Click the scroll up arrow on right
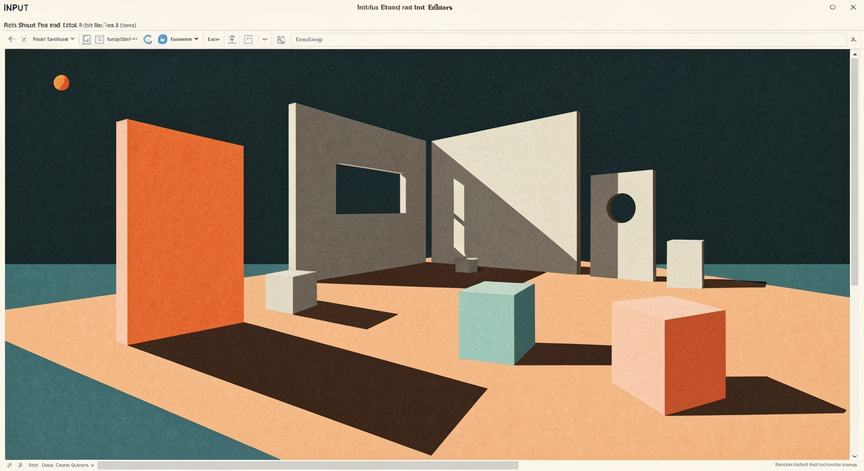864x471 pixels. click(x=855, y=53)
